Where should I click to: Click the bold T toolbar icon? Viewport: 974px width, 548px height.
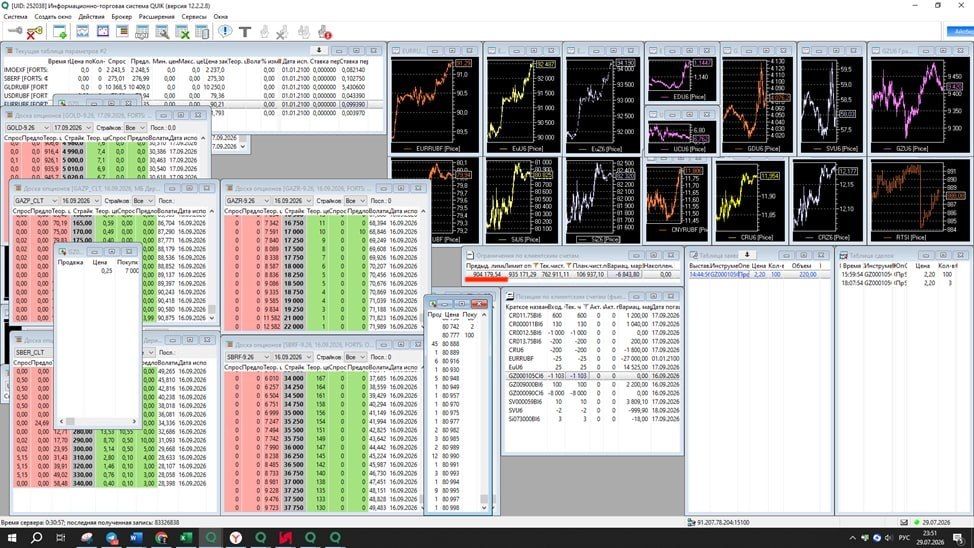[245, 32]
